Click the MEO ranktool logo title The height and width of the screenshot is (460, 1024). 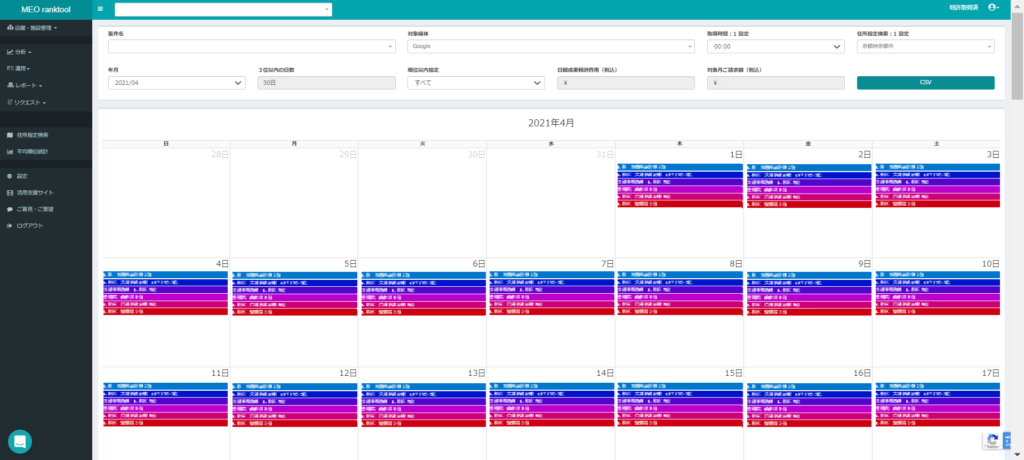(46, 9)
